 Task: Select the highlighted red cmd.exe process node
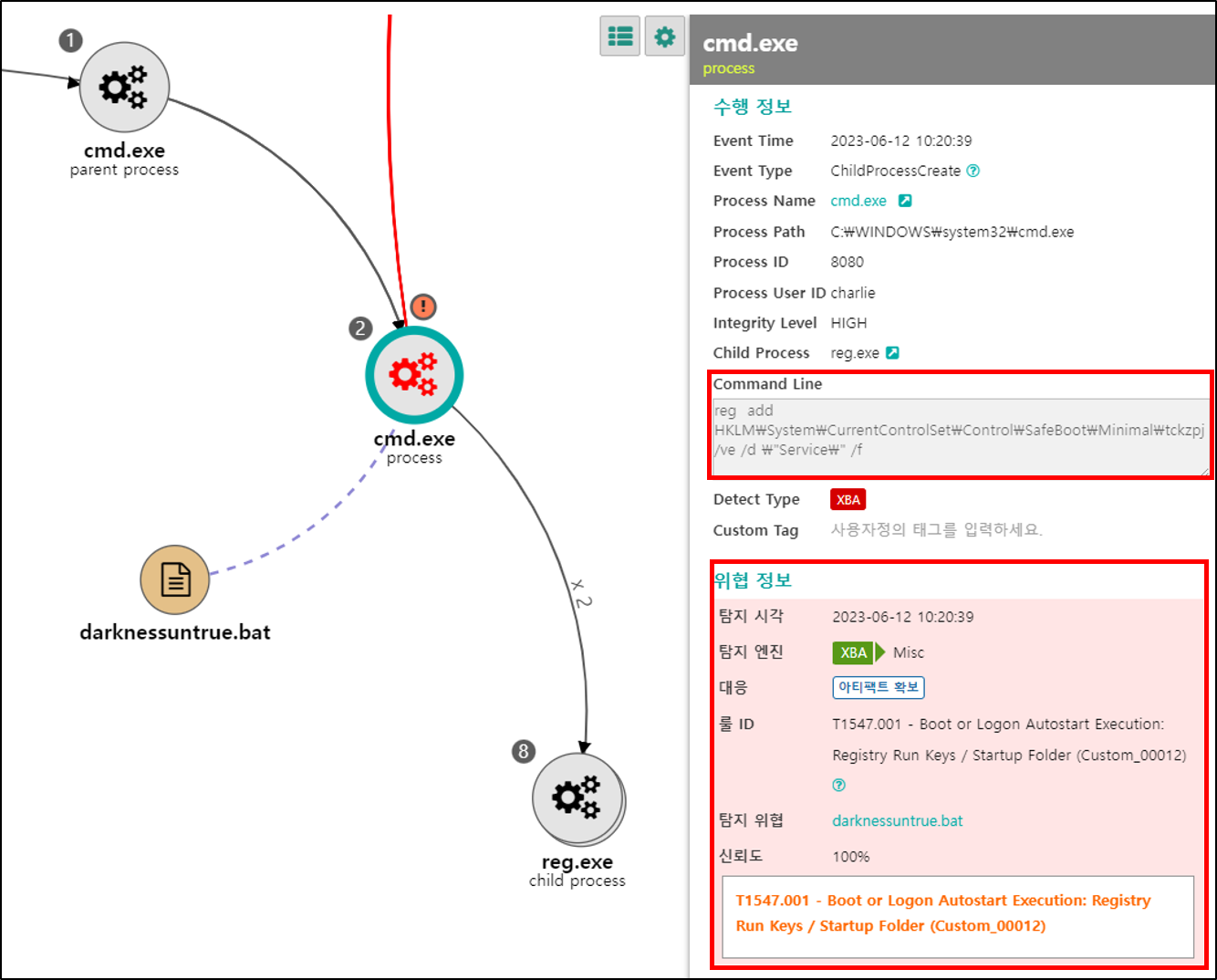point(414,375)
